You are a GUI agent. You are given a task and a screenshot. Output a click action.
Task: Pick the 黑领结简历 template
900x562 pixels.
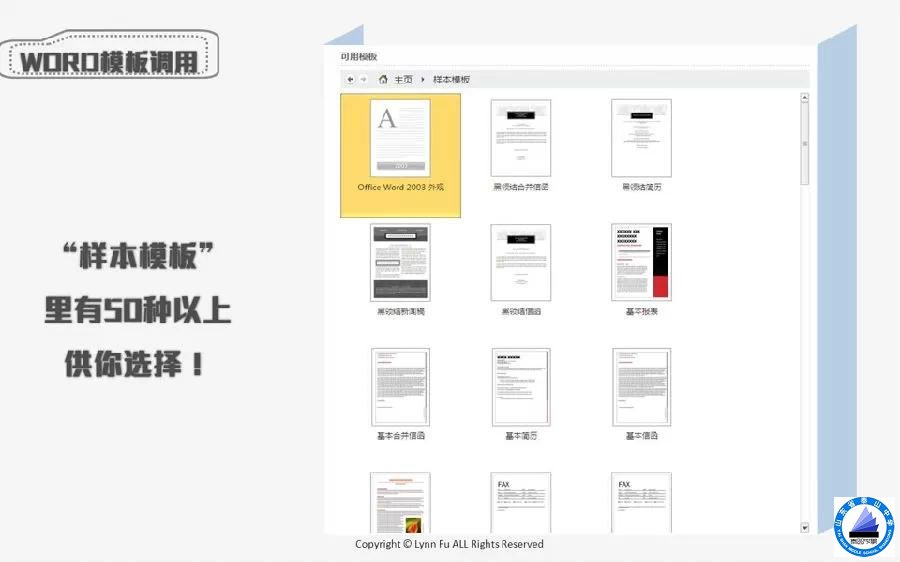click(641, 138)
